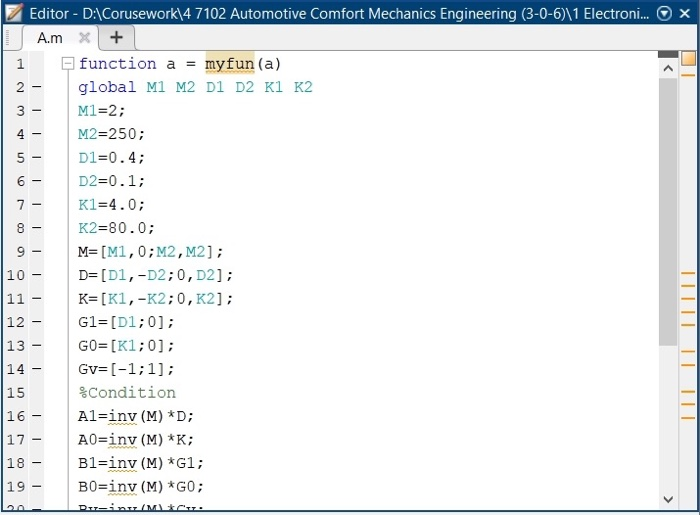Screen dimensions: 700x515
Task: Set breakpoint dash on line 3
Action: click(x=37, y=110)
